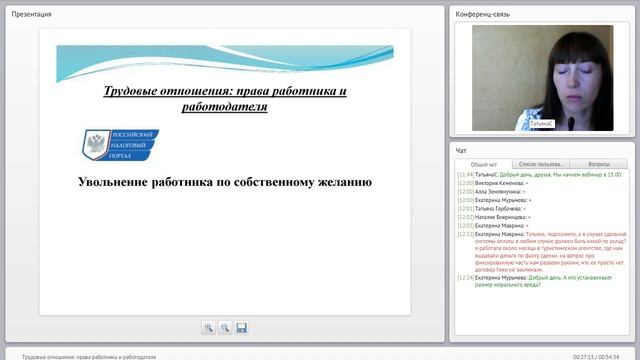The height and width of the screenshot is (360, 640).
Task: Click Екатерина Мурычева's 12:00 chat entry
Action: click(x=494, y=200)
